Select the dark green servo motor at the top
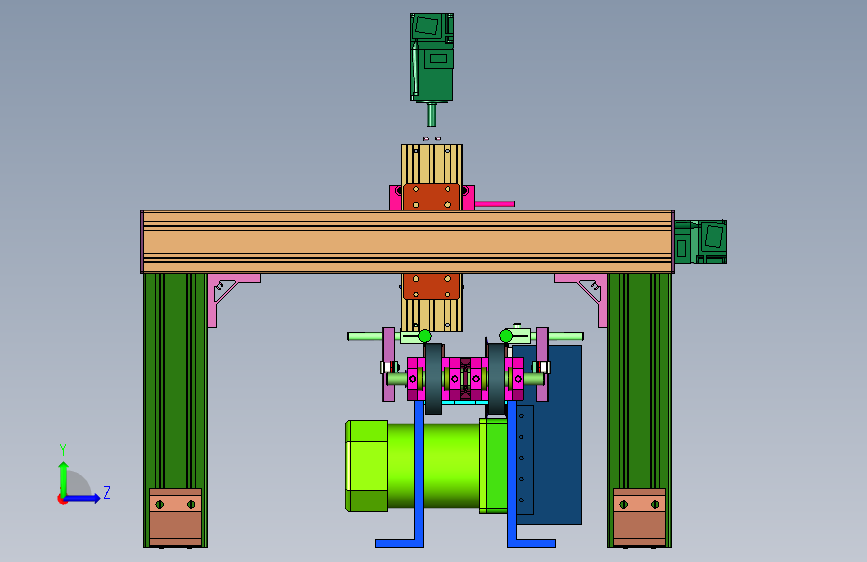 coord(432,58)
